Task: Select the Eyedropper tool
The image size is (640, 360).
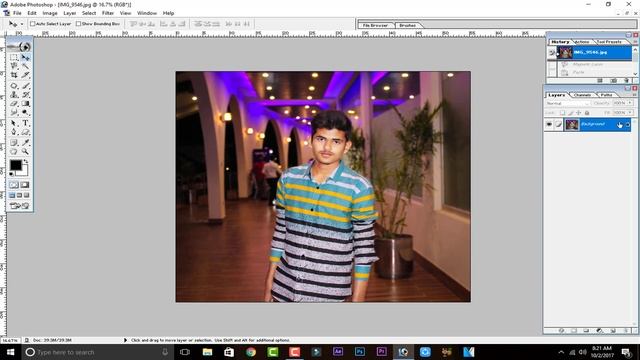Action: click(x=25, y=142)
